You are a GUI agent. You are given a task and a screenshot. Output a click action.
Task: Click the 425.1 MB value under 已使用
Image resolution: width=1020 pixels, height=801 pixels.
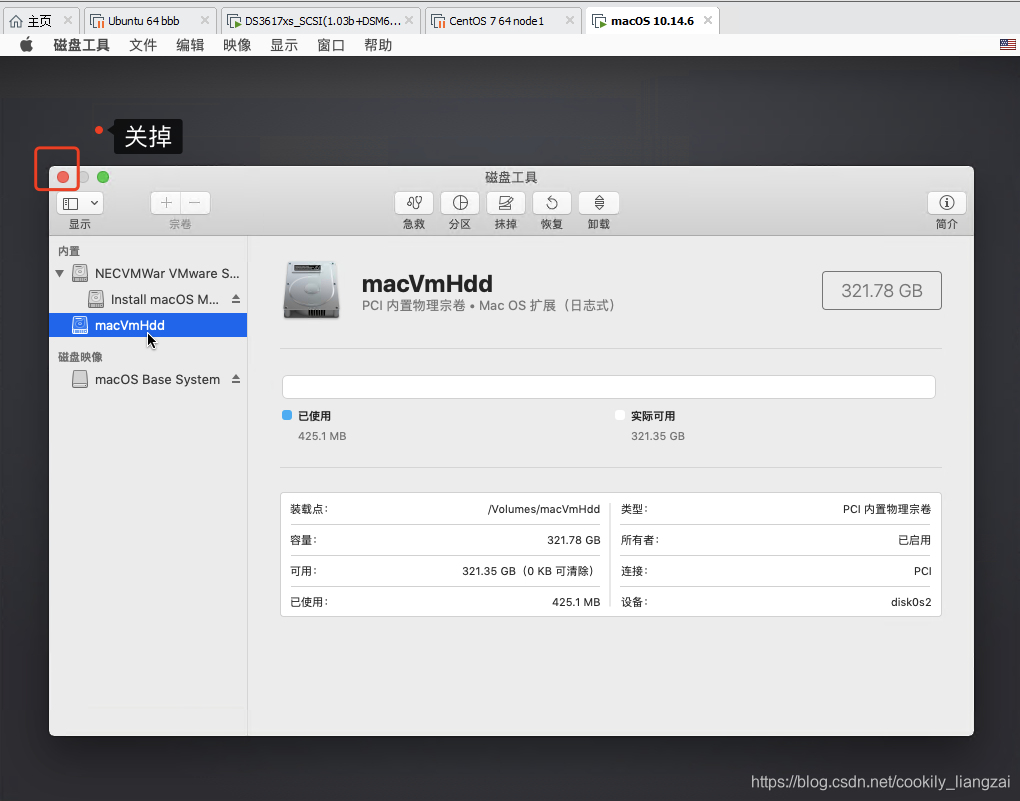point(322,436)
